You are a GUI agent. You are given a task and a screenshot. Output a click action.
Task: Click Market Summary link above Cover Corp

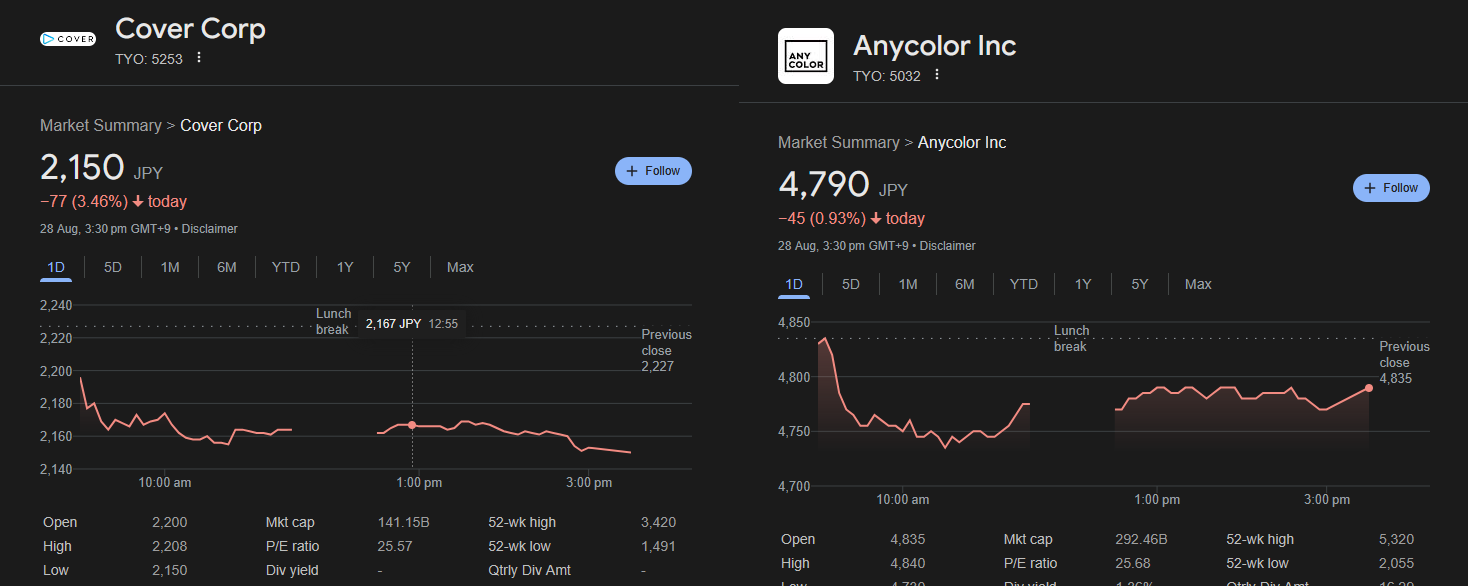coord(101,125)
